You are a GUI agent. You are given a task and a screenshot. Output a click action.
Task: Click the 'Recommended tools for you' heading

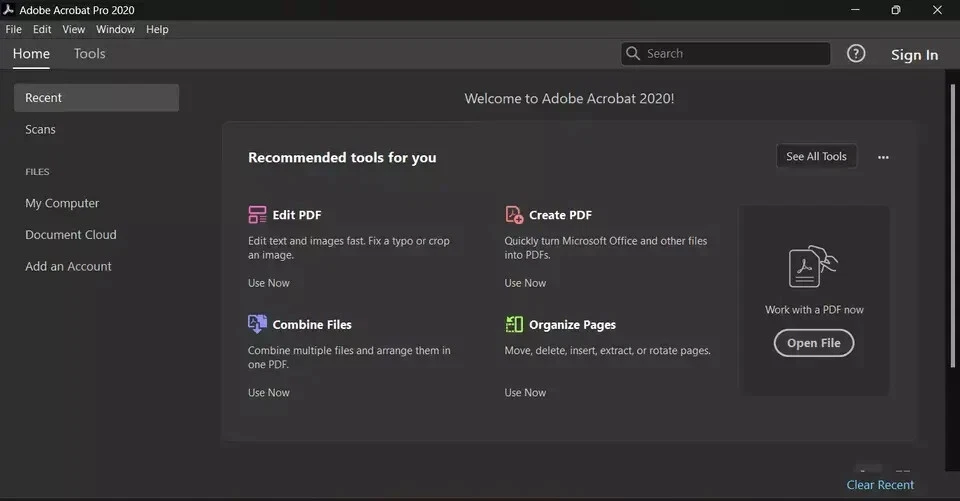[342, 157]
